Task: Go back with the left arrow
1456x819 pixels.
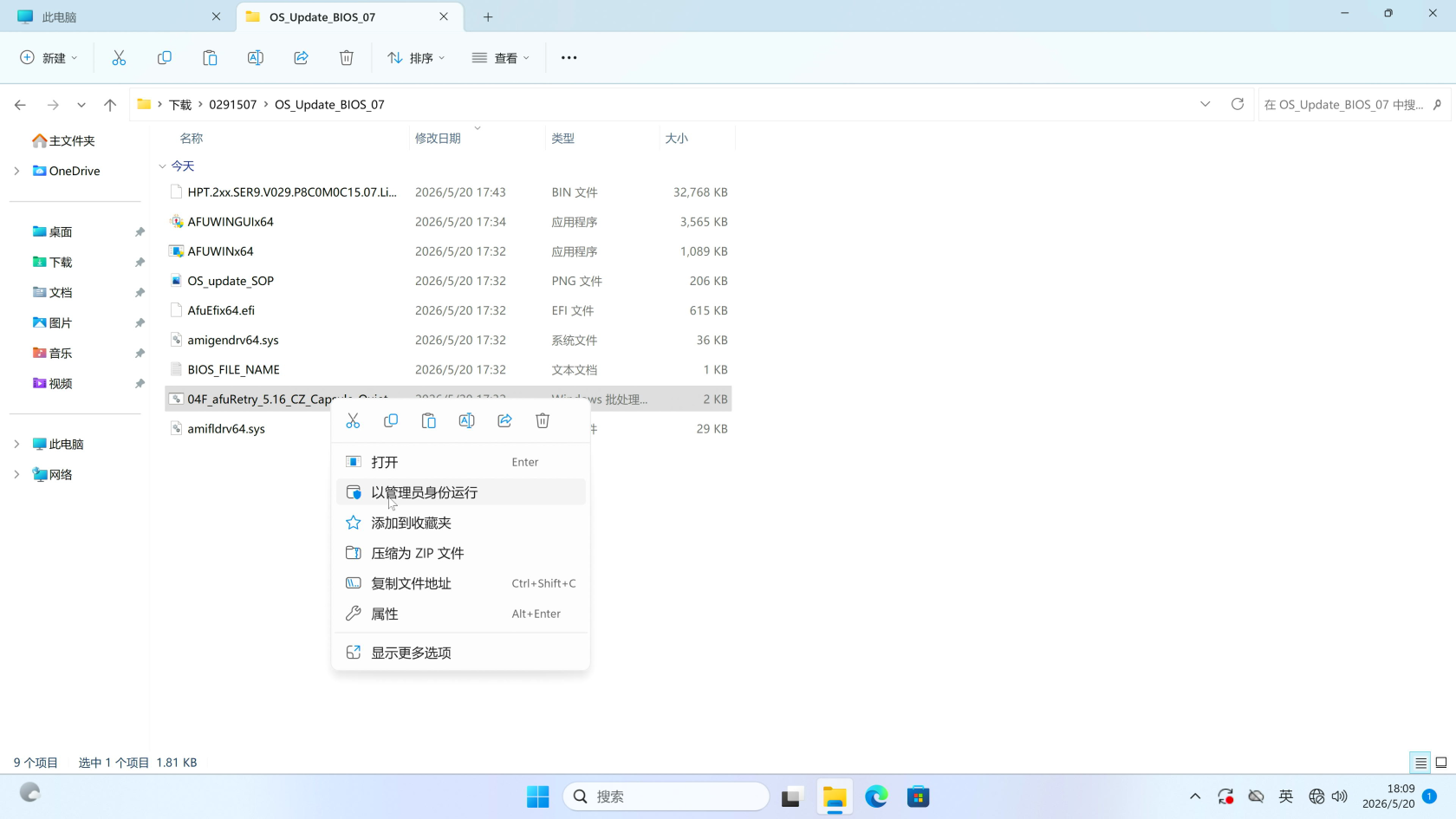Action: pyautogui.click(x=20, y=105)
